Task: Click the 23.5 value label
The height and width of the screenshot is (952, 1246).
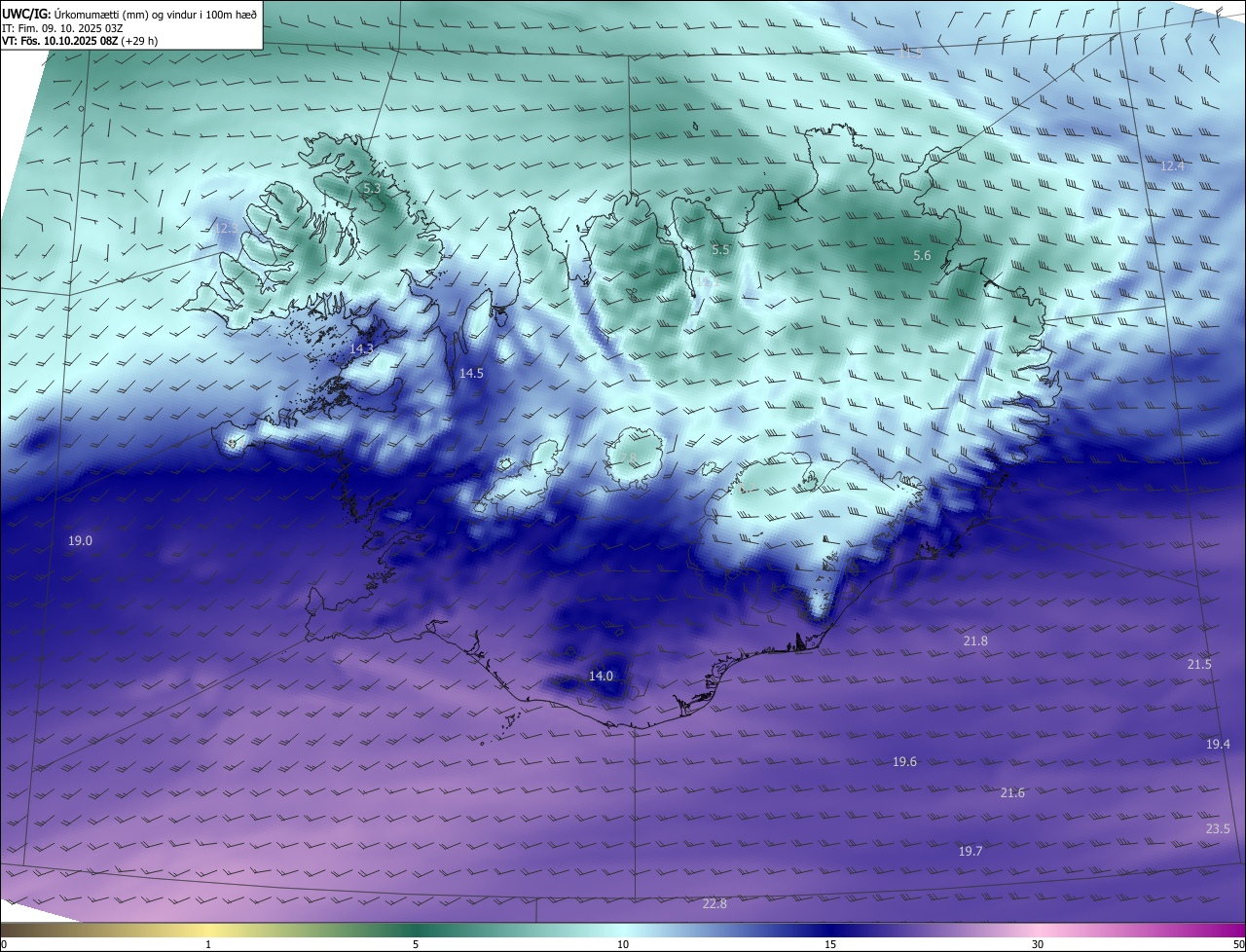Action: pos(1218,828)
